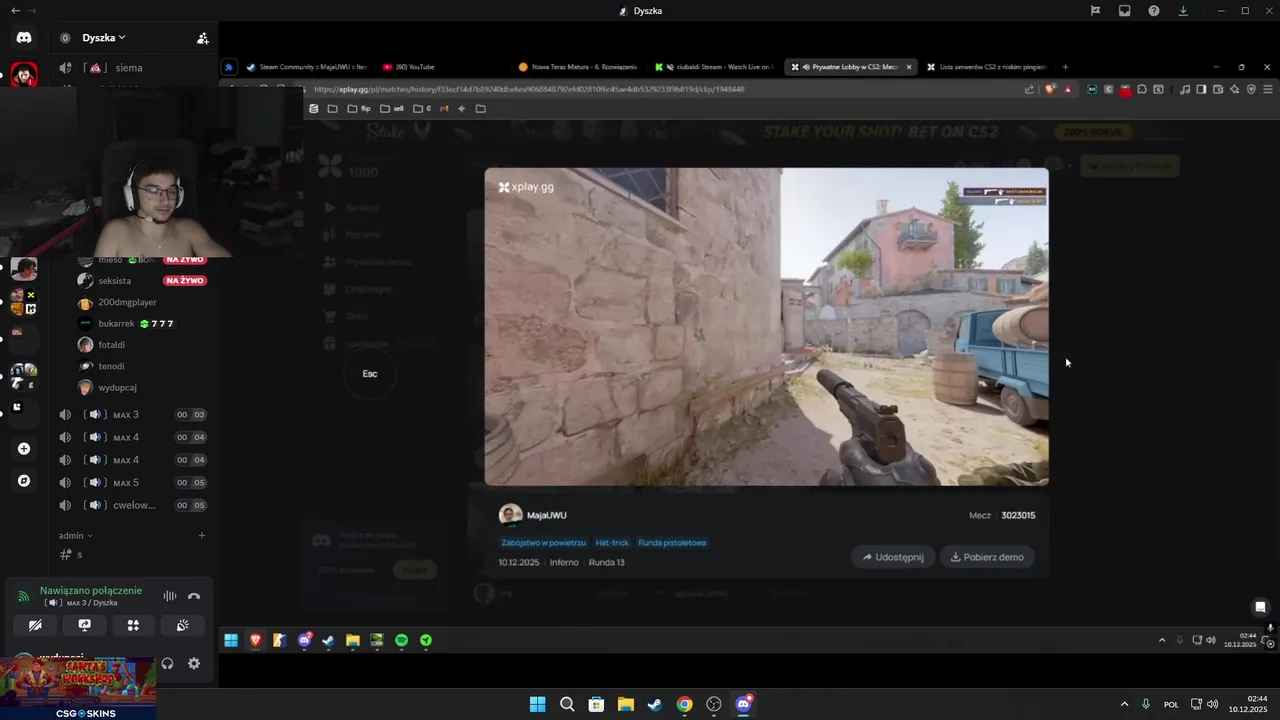Open the sell bookmarks folder

point(393,108)
